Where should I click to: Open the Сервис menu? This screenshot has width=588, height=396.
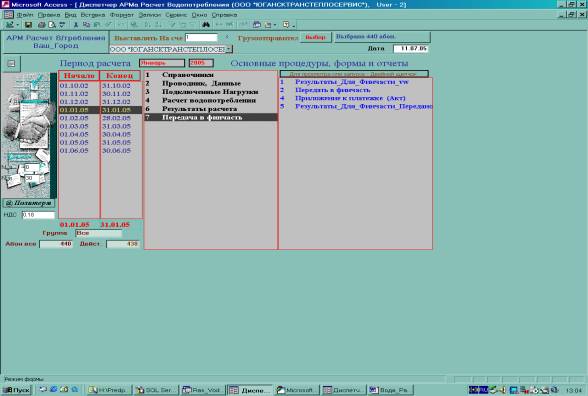tap(176, 15)
